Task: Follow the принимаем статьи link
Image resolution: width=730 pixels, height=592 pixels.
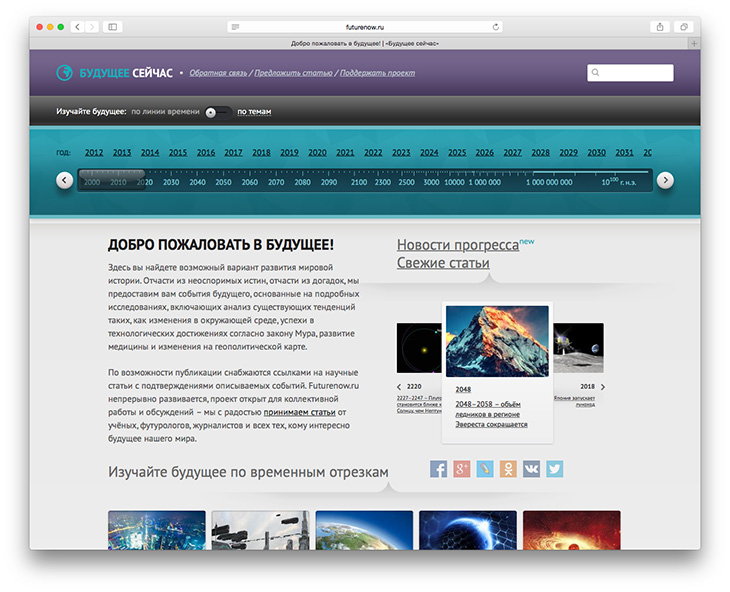Action: [298, 412]
